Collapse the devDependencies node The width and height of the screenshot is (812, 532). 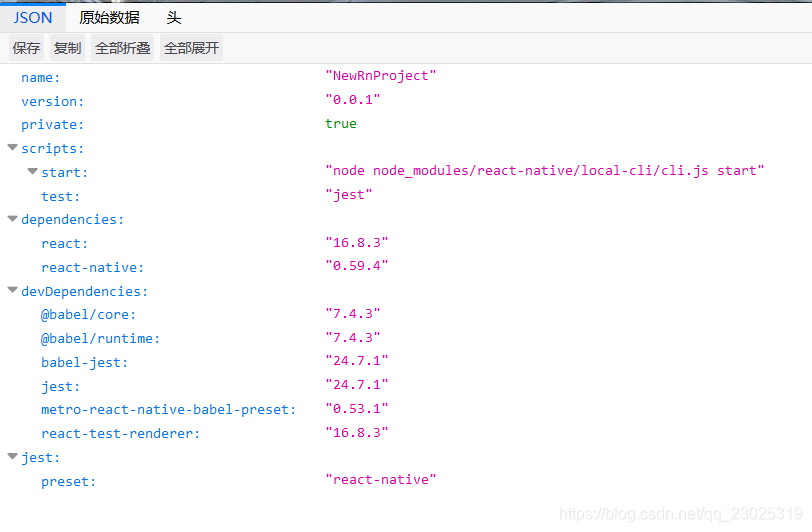[x=13, y=290]
